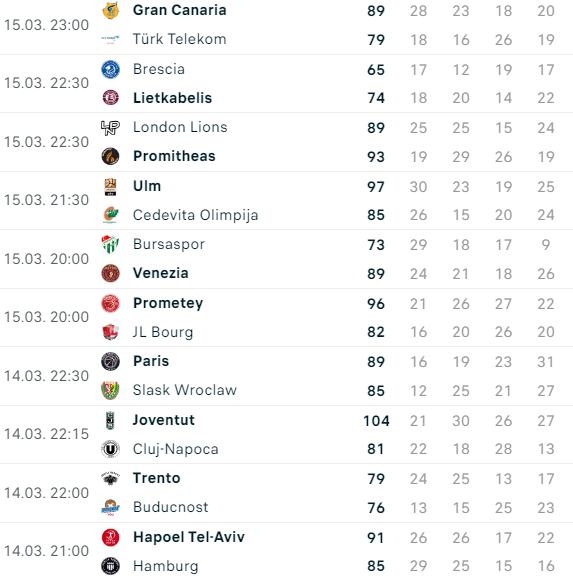Image resolution: width=573 pixels, height=580 pixels.
Task: Click the JL Bourg team logo
Action: tap(111, 332)
